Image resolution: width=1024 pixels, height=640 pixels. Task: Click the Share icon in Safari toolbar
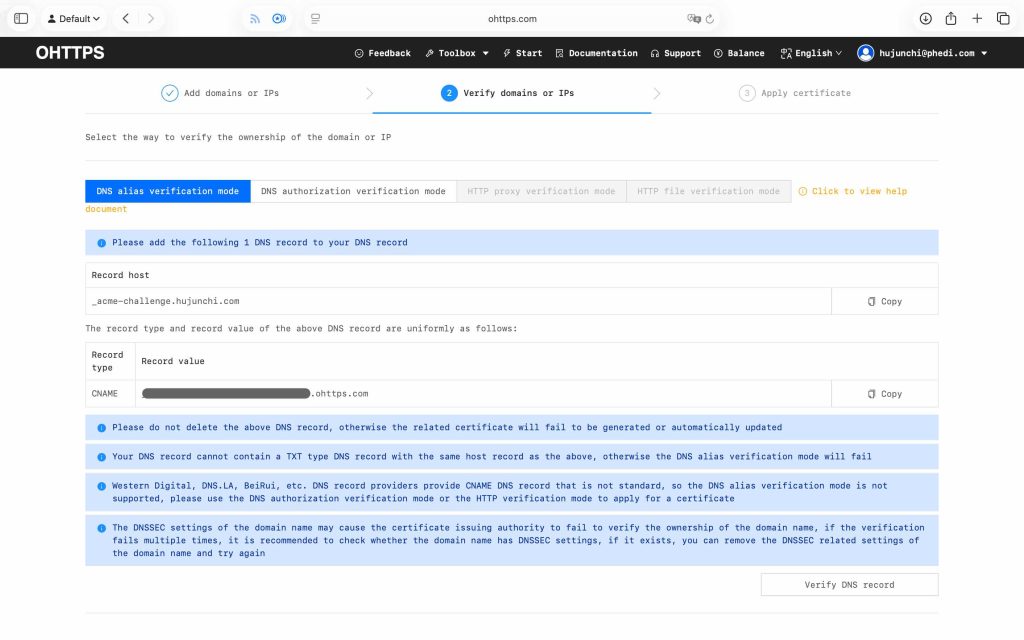(x=951, y=18)
